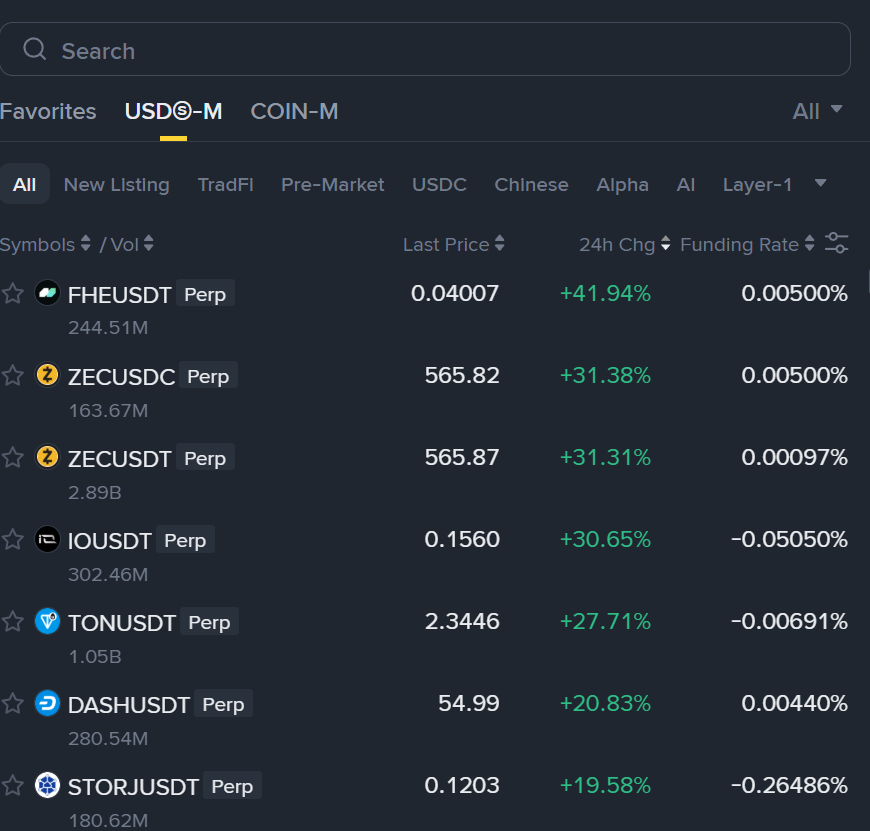Click funding rate -0.05050%
870x831 pixels.
790,539
